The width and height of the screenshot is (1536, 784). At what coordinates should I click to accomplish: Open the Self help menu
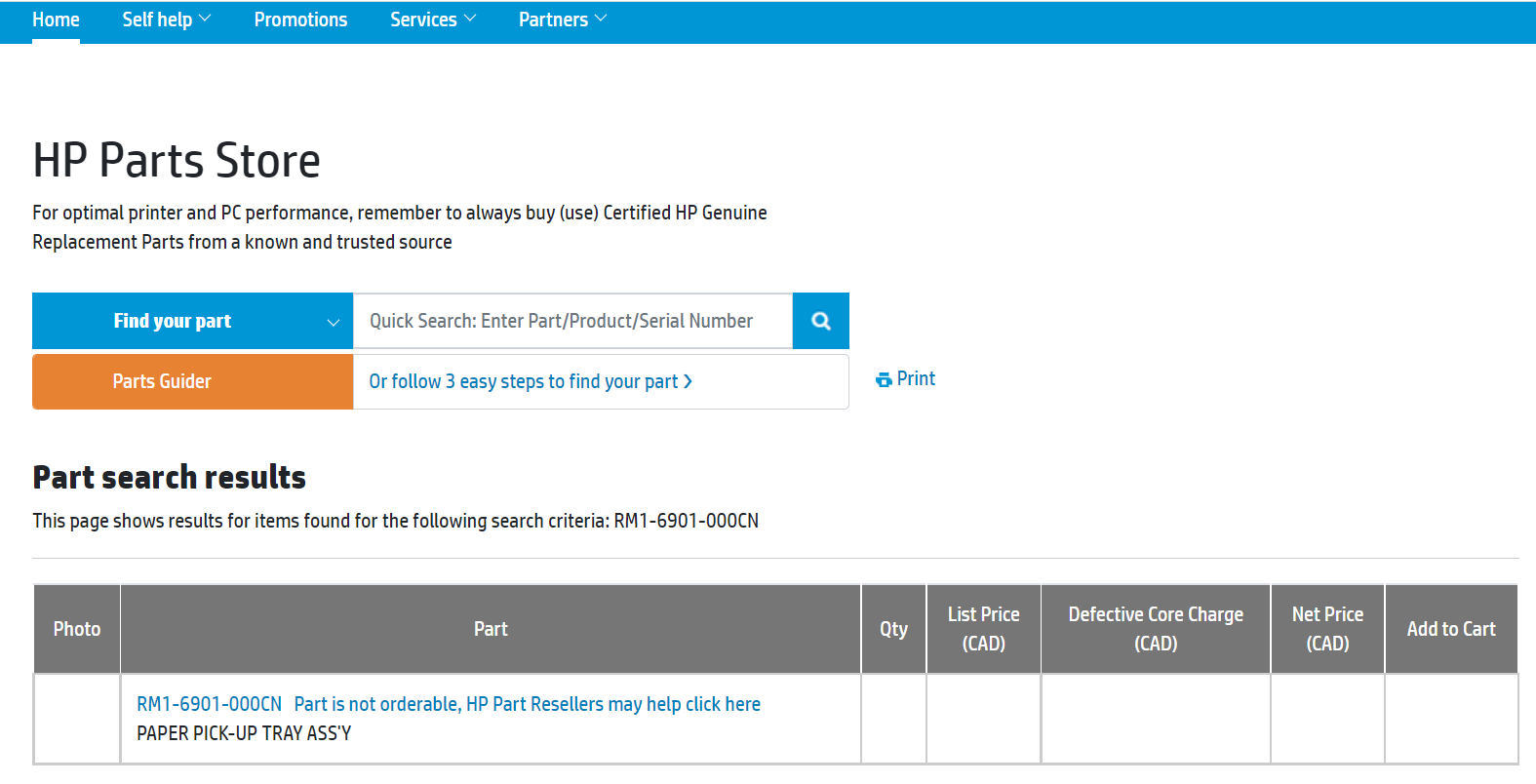[x=166, y=20]
